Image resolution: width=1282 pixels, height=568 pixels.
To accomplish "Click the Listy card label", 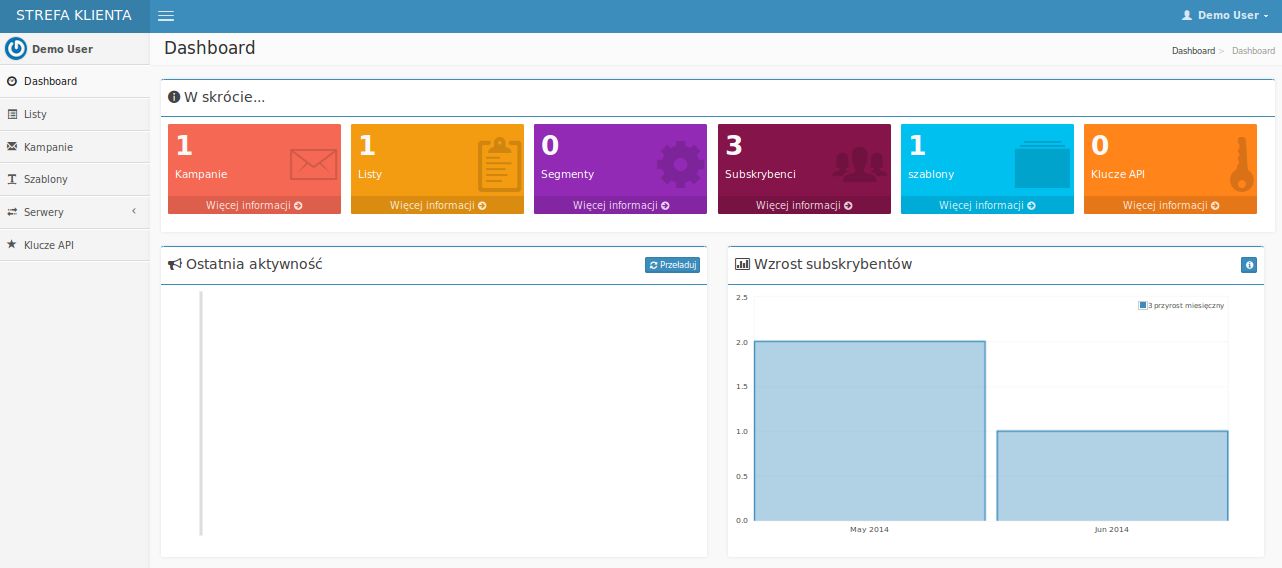I will point(370,174).
